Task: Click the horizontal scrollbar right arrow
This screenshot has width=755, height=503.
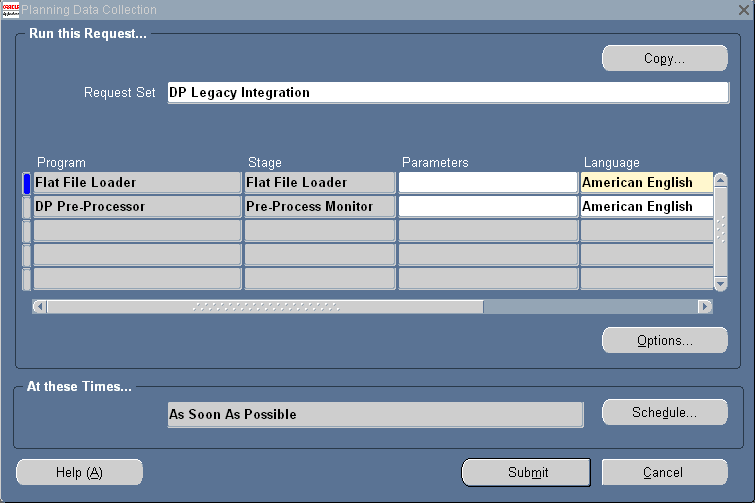Action: coord(705,306)
